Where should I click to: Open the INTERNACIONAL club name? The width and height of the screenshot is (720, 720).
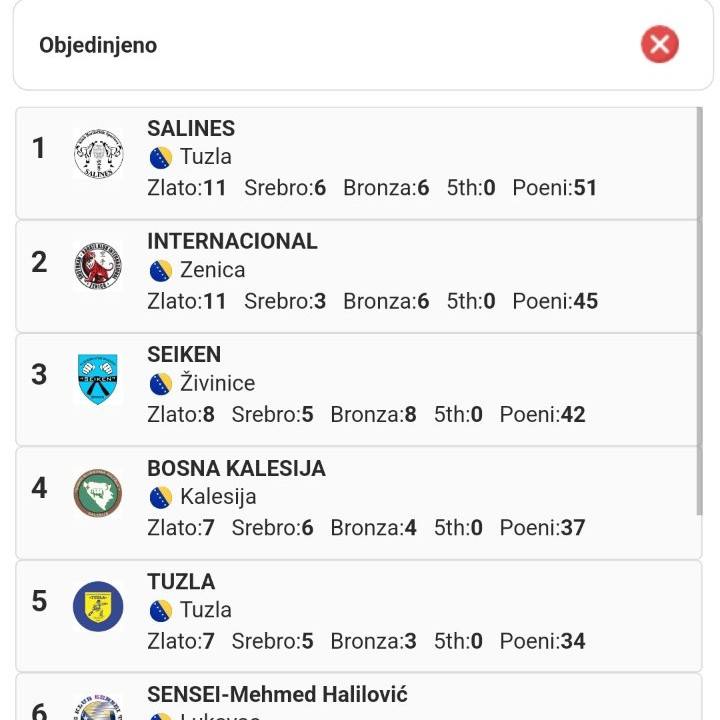232,241
